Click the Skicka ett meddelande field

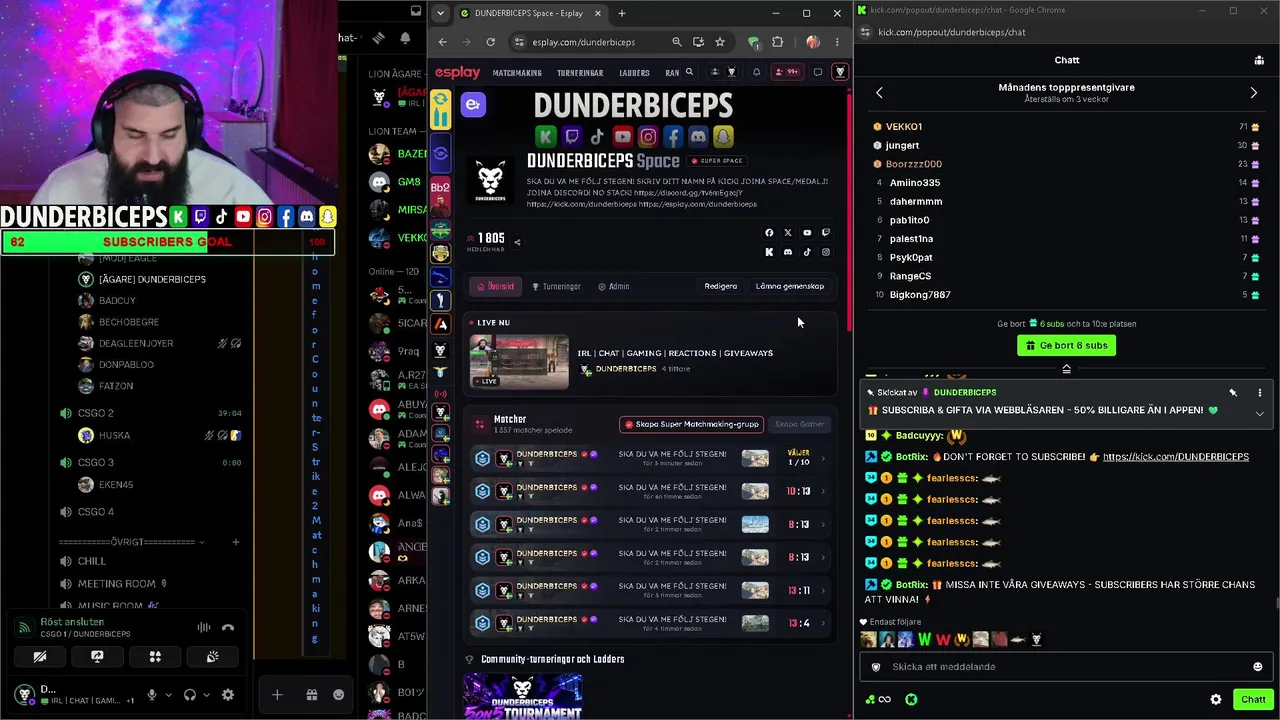pos(1066,667)
